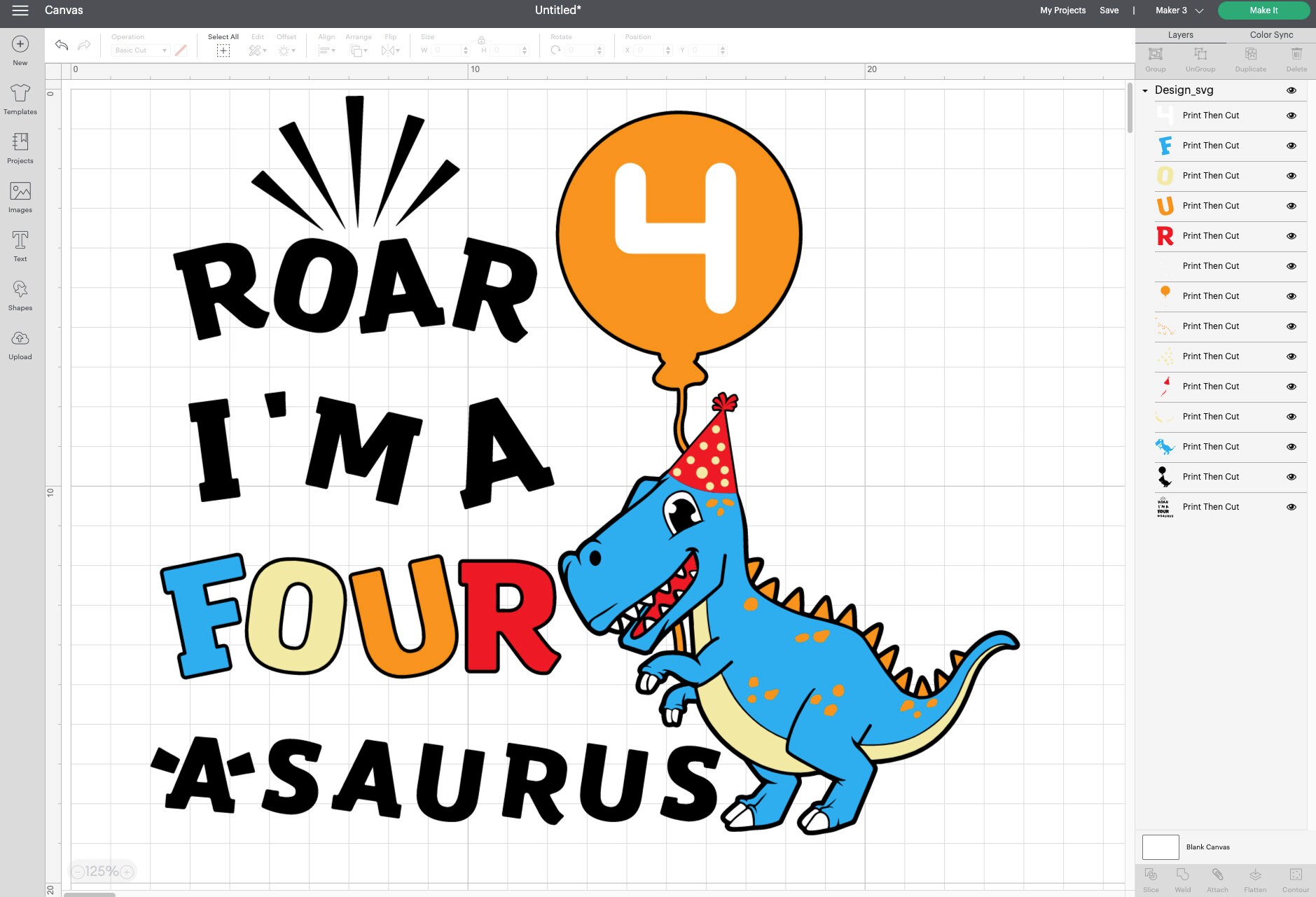Slice the selected layers
Image resolution: width=1316 pixels, height=897 pixels.
1151,879
